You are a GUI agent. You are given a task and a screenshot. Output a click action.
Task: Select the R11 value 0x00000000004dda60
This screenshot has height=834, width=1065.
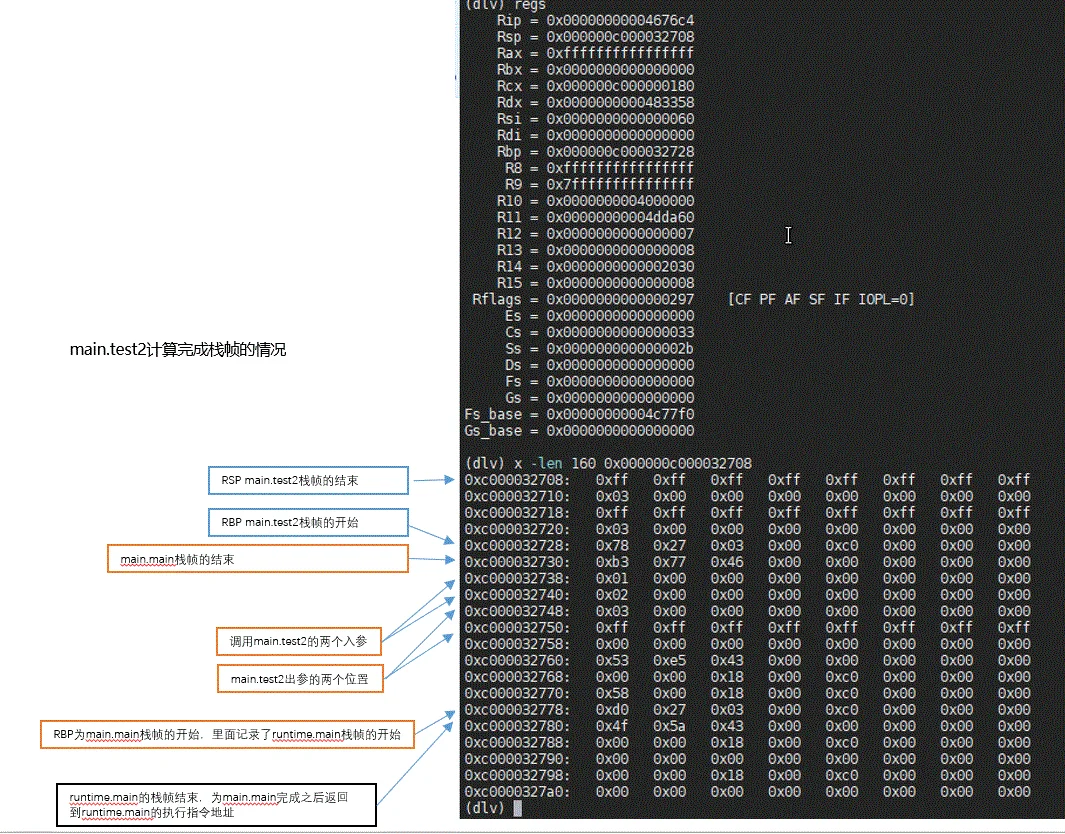(620, 217)
